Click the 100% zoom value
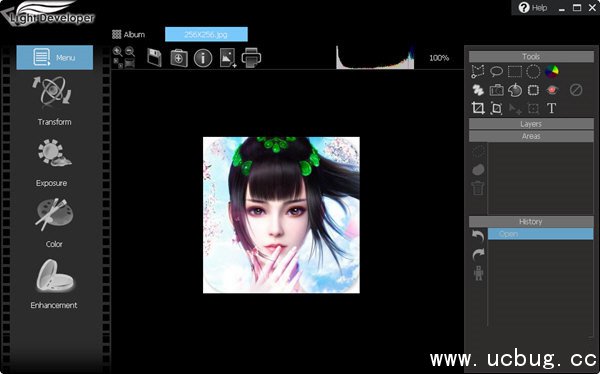600x374 pixels. click(439, 58)
